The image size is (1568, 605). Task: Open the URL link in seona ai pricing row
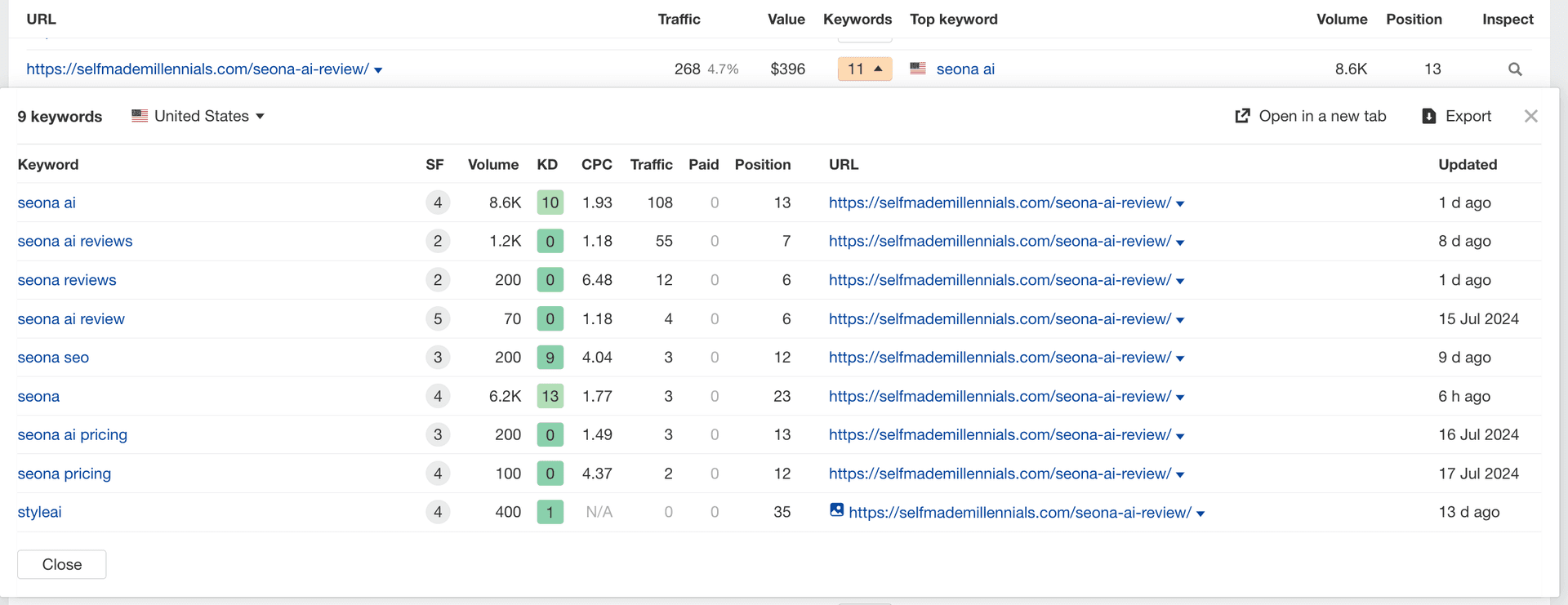pyautogui.click(x=1000, y=434)
